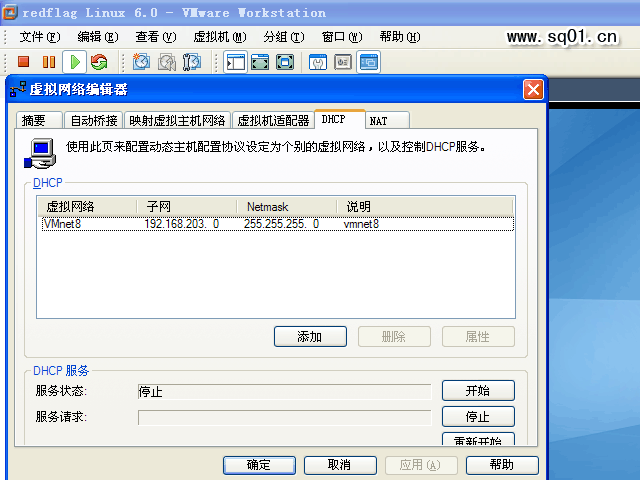The image size is (640, 480).
Task: Click the VMware Workstation title bar icon
Action: (9, 12)
